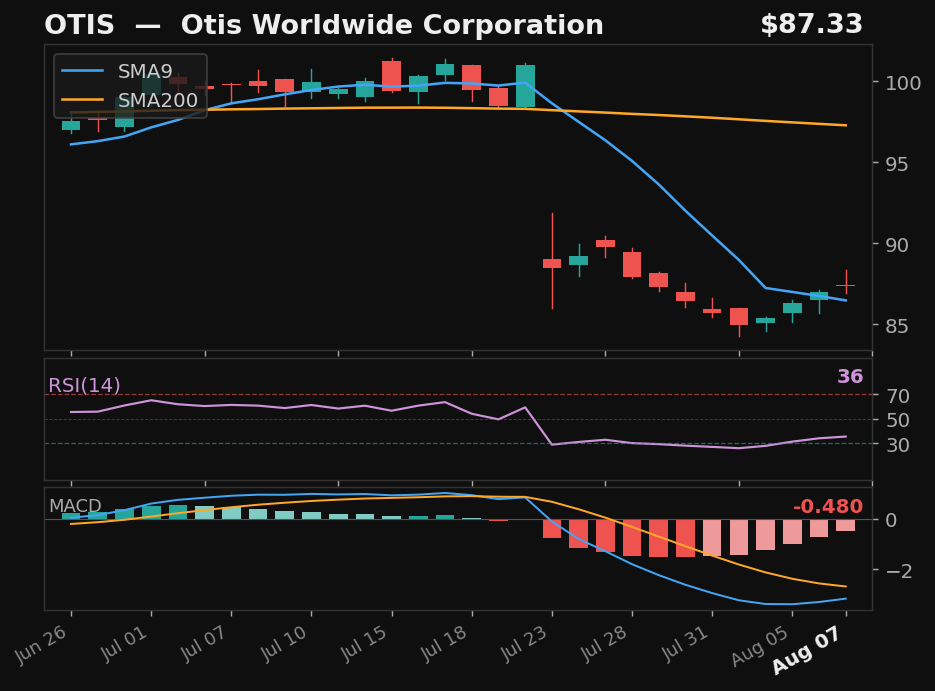Click the Otis Worldwide Corporation company name
The image size is (935, 691).
pyautogui.click(x=392, y=26)
